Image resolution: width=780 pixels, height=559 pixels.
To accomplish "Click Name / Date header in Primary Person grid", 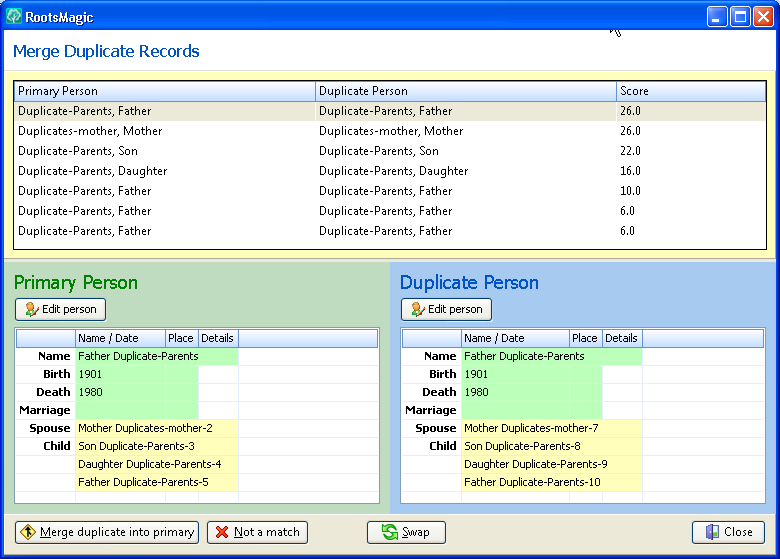I will point(120,338).
